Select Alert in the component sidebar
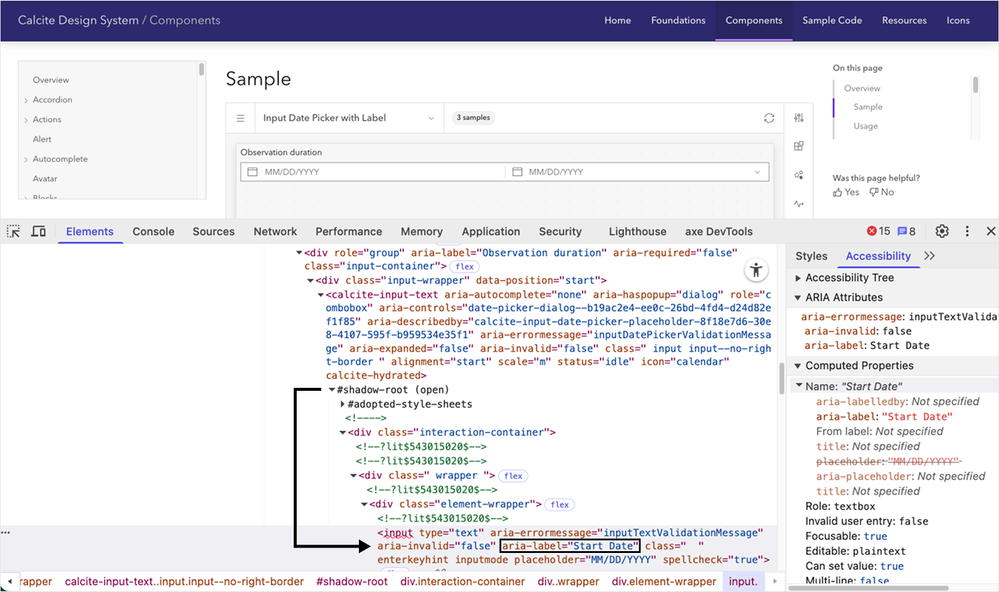The width and height of the screenshot is (999, 592). click(x=42, y=140)
